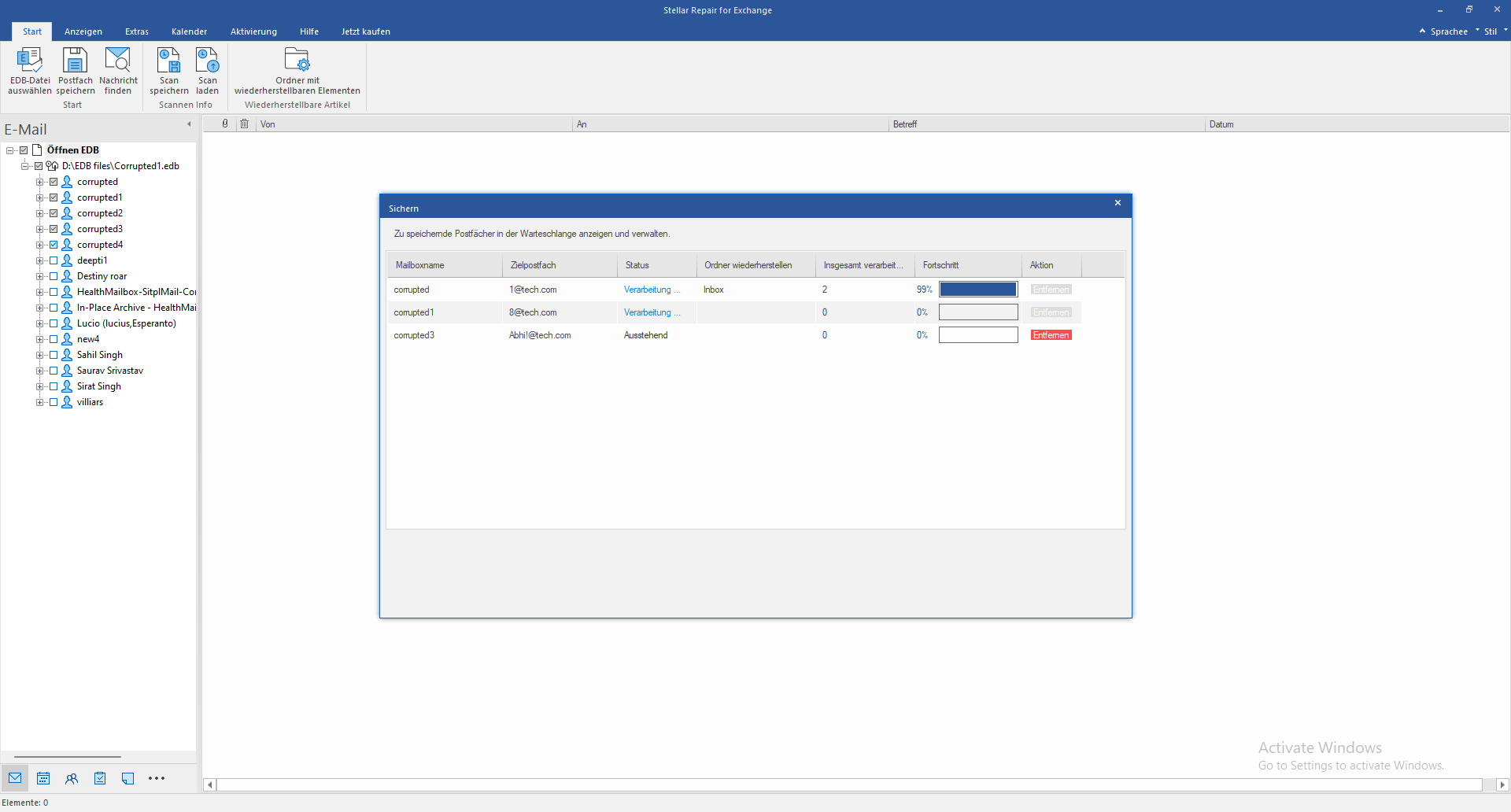
Task: Uncheck the corrupted2 mailbox checkbox
Action: [x=54, y=213]
